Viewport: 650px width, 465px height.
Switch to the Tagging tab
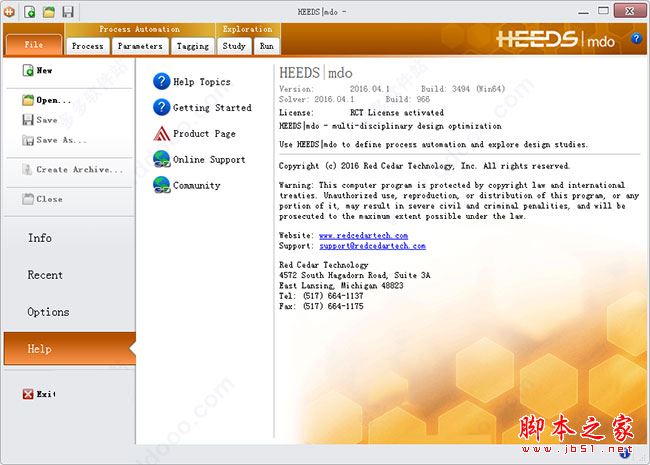(x=193, y=46)
